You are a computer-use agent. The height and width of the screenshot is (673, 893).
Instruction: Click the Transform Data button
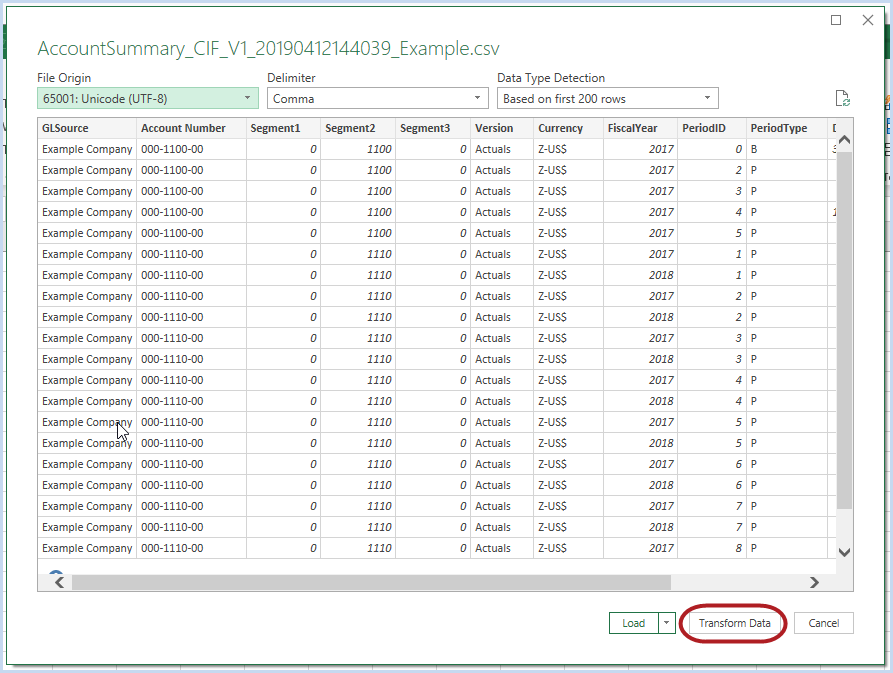pyautogui.click(x=734, y=623)
